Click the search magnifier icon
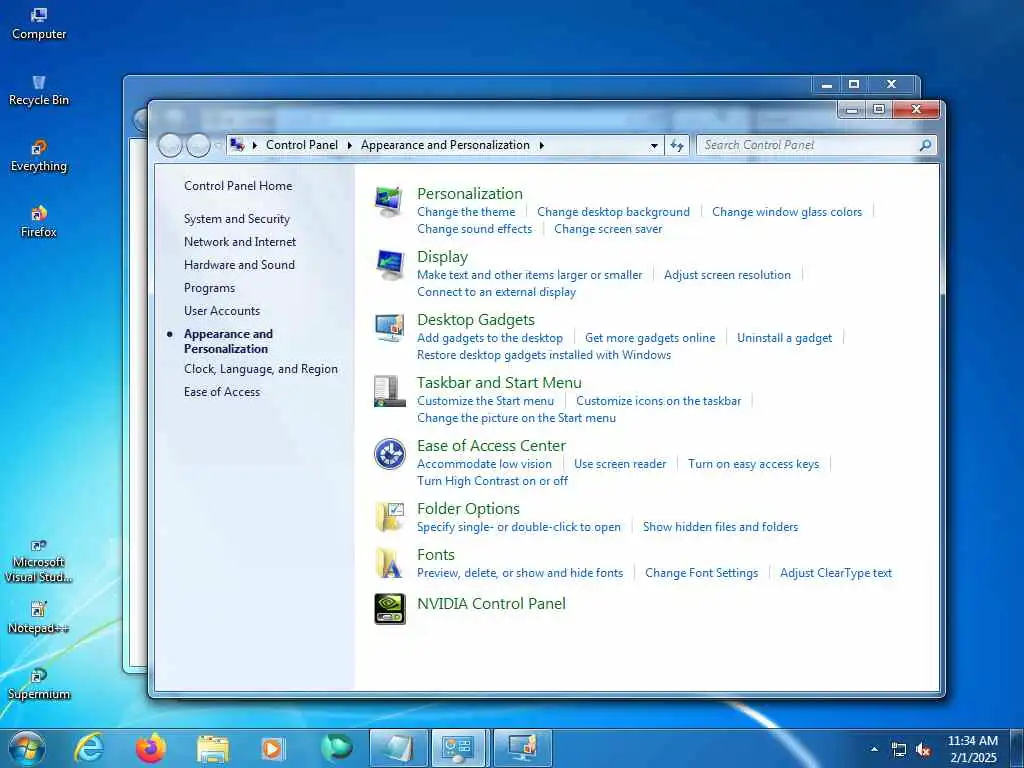This screenshot has height=768, width=1024. pyautogui.click(x=925, y=145)
